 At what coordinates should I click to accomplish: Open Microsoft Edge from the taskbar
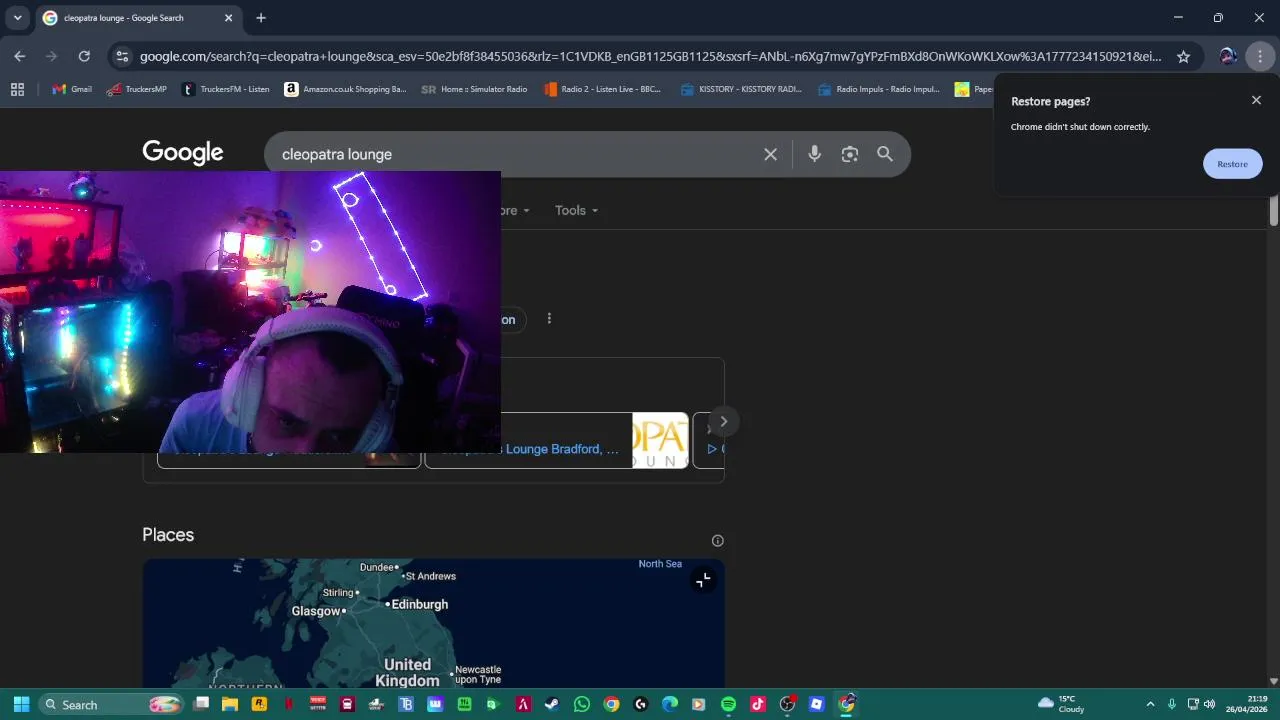tap(670, 704)
